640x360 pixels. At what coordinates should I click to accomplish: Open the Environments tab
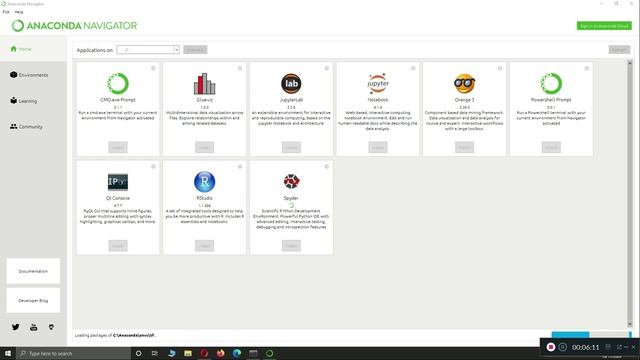[33, 75]
